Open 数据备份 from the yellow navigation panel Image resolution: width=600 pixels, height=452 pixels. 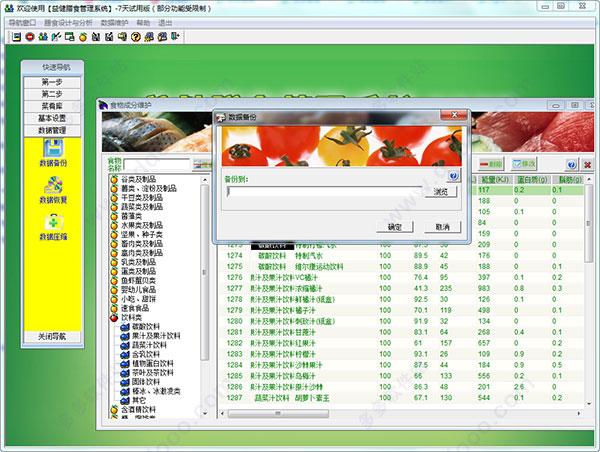(x=53, y=153)
